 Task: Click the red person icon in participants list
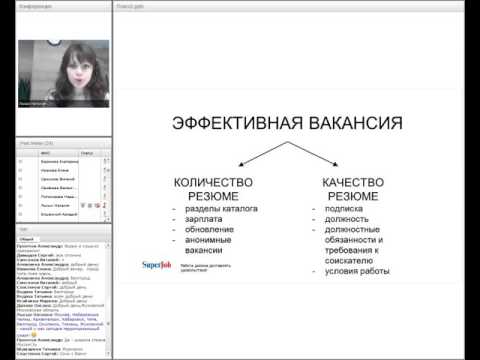click(104, 205)
